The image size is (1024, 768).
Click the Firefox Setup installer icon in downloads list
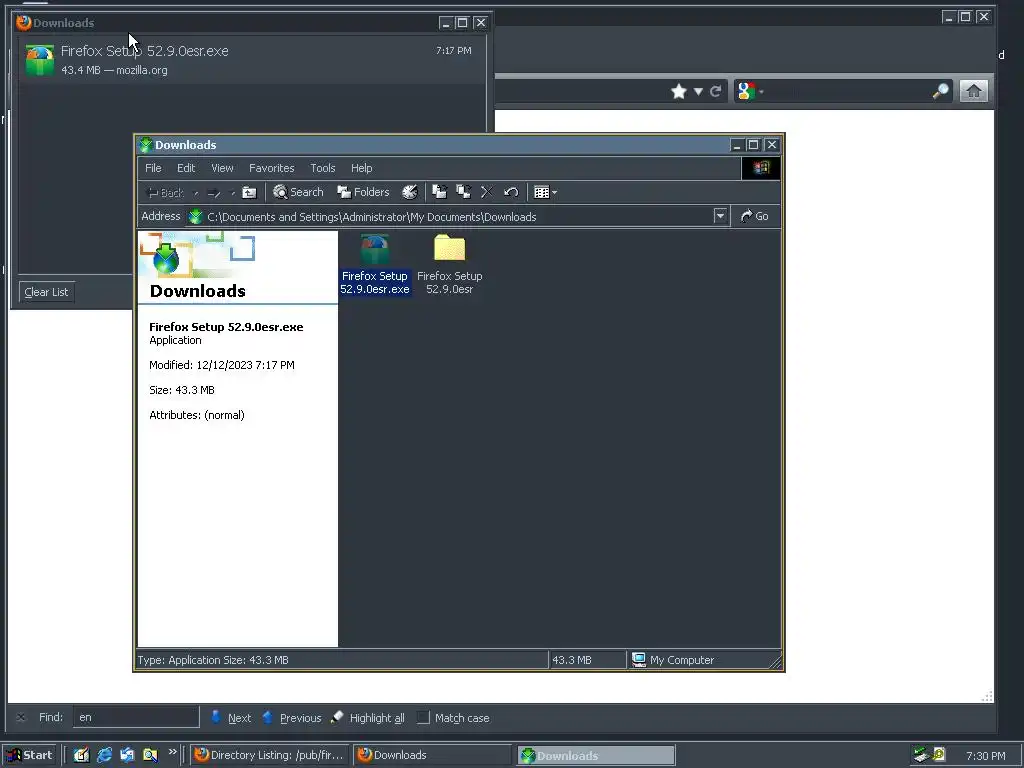(40, 60)
